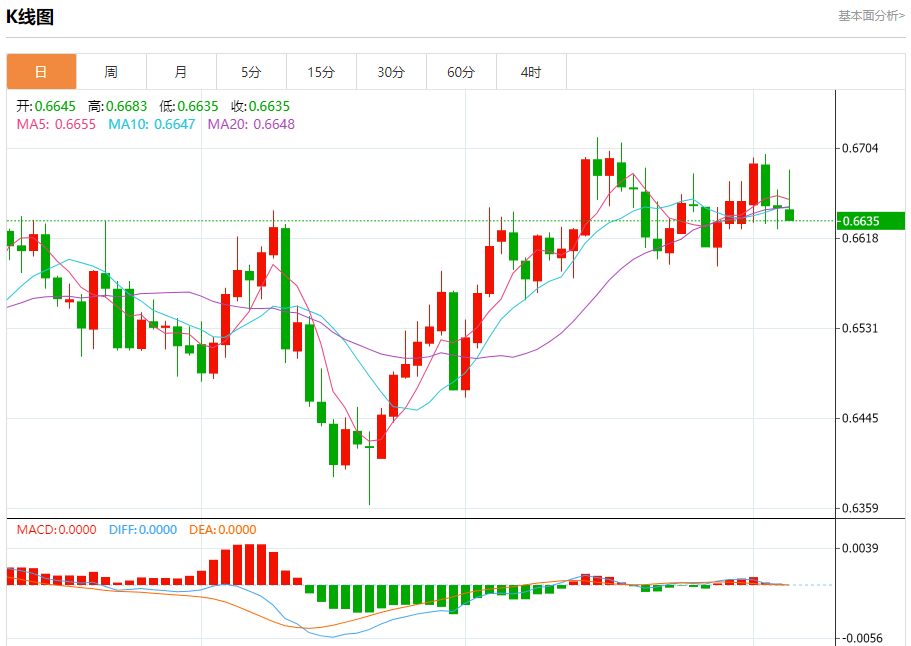The width and height of the screenshot is (911, 646).
Task: Open the 4时 interval tab
Action: pyautogui.click(x=531, y=72)
